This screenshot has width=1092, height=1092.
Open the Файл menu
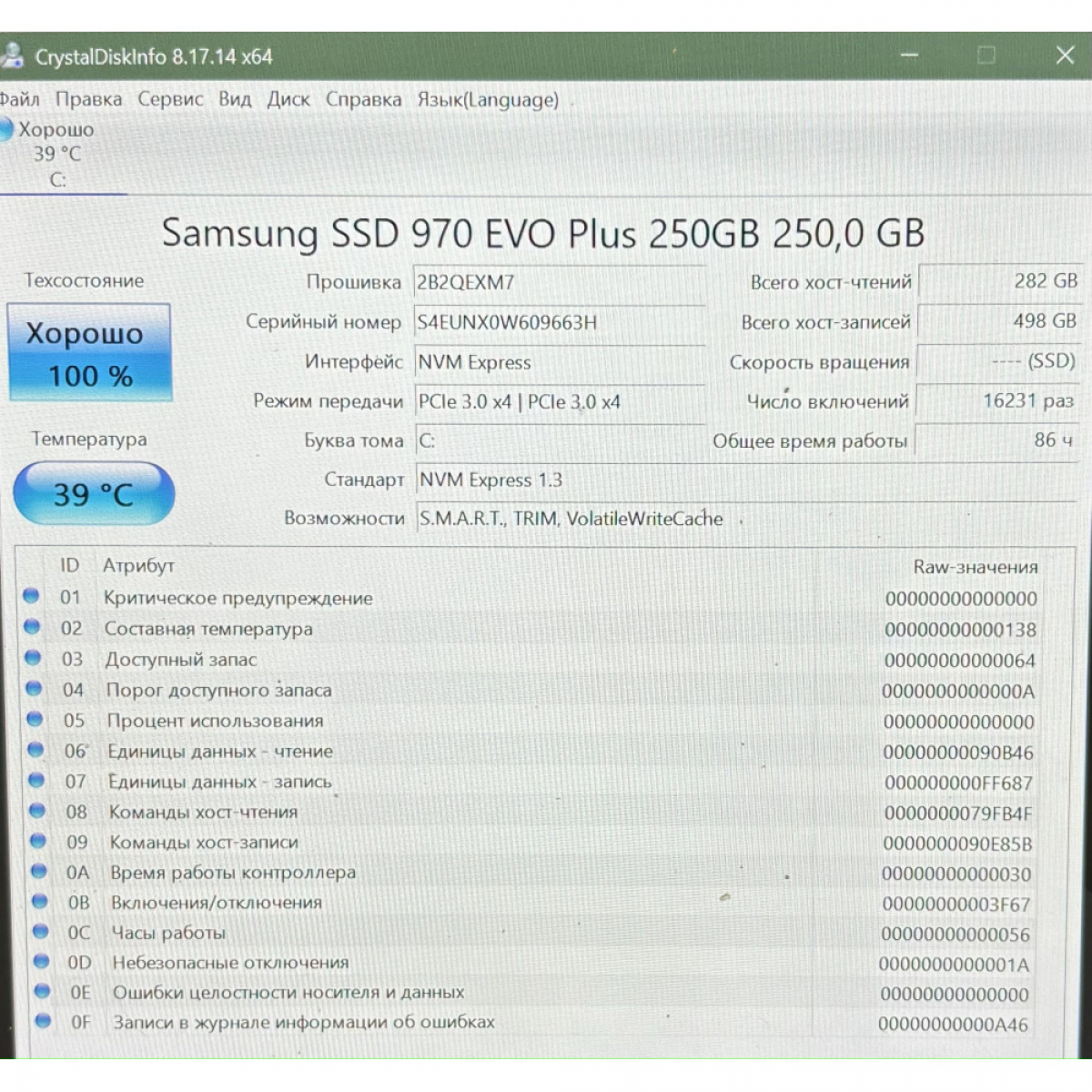coord(19,99)
